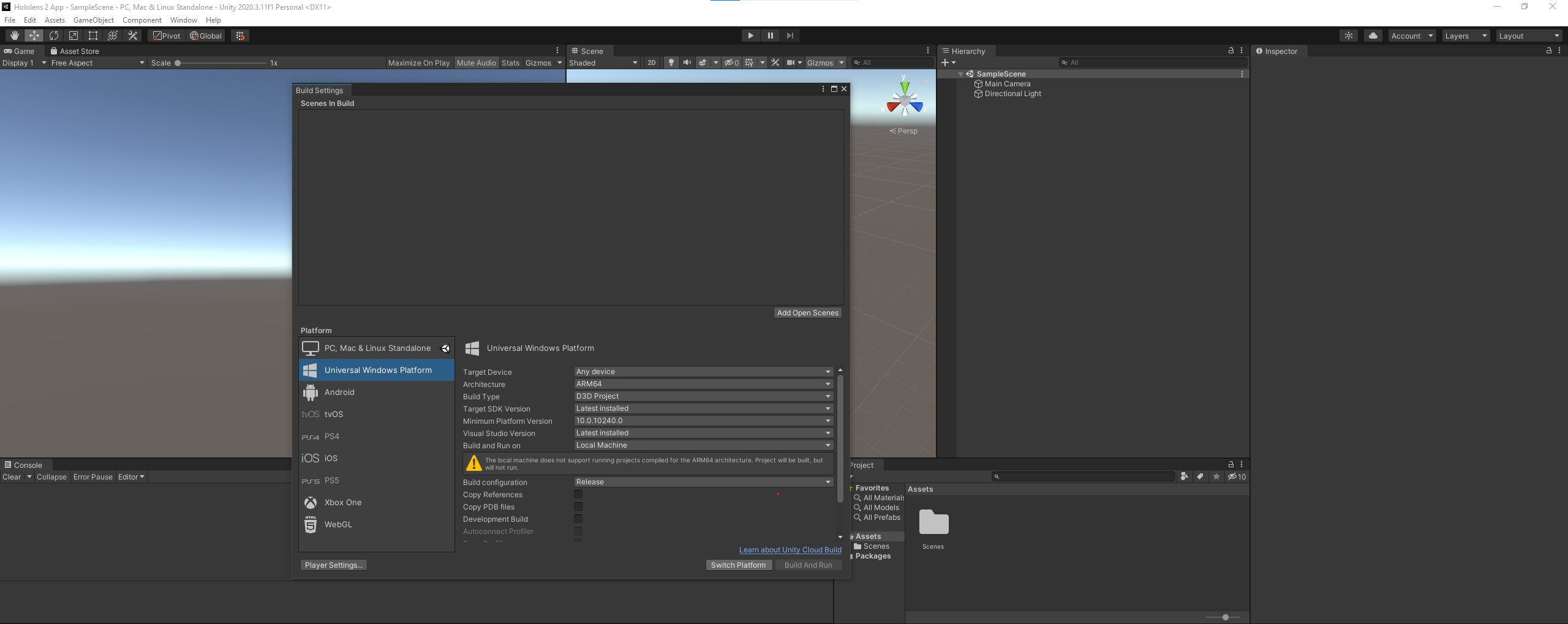The height and width of the screenshot is (624, 1568).
Task: Lock the Hierarchy panel
Action: pos(1231,51)
